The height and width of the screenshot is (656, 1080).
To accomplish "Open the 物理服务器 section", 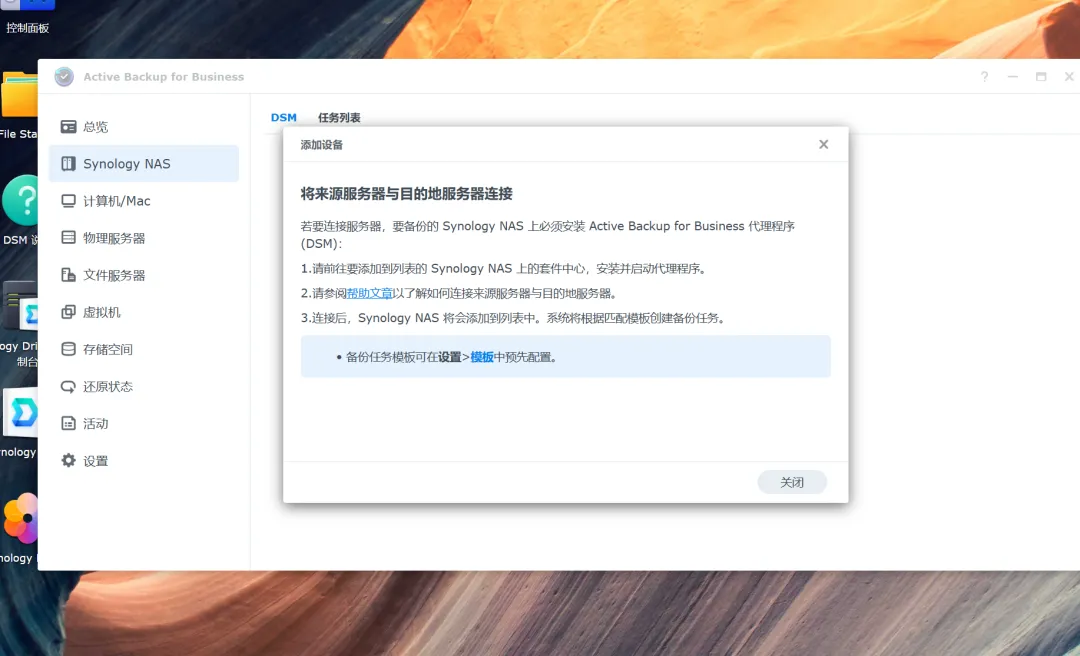I will coord(116,237).
